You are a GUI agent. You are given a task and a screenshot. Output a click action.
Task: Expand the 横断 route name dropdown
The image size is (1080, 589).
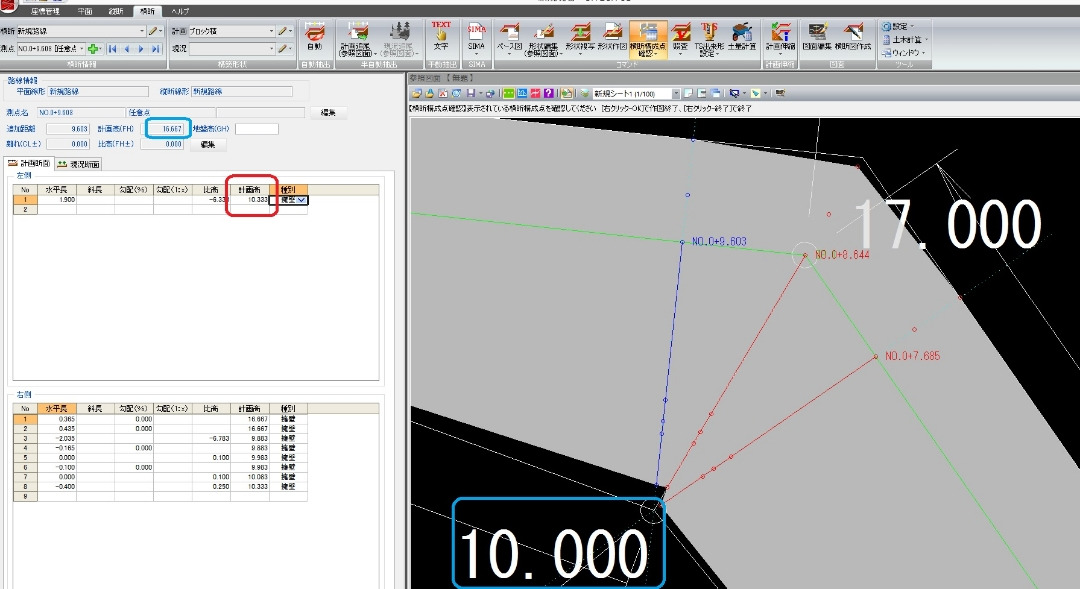142,31
